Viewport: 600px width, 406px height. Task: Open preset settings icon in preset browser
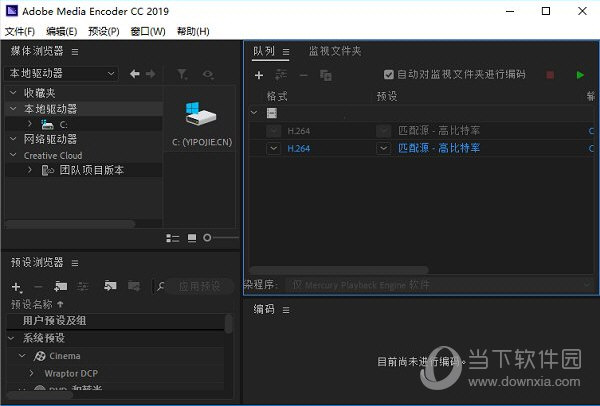point(83,286)
